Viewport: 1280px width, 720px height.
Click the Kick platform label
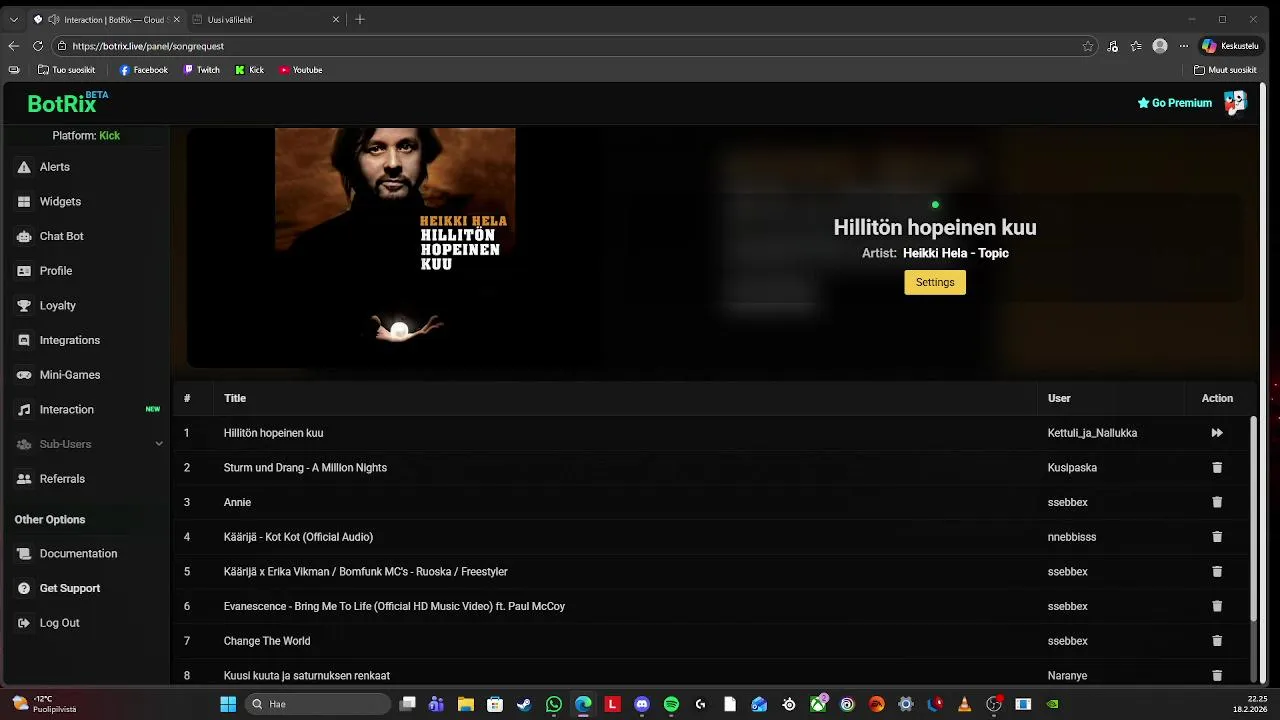(x=109, y=135)
